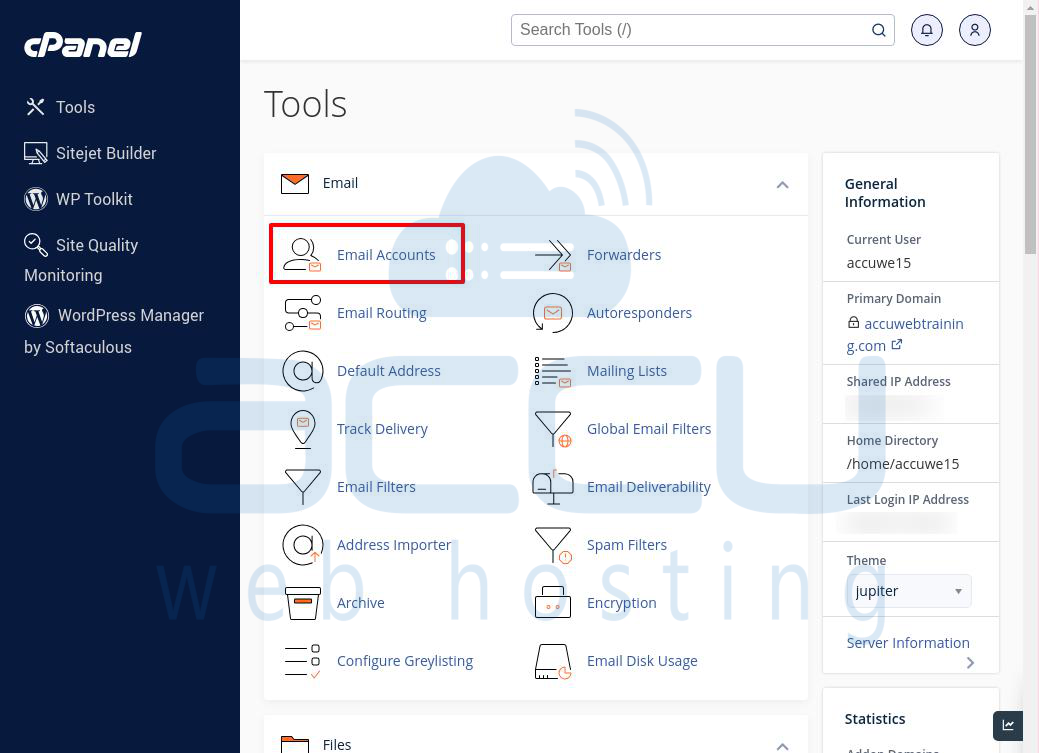The image size is (1039, 753).
Task: Open the Theme dropdown showing Jupiter
Action: point(908,590)
